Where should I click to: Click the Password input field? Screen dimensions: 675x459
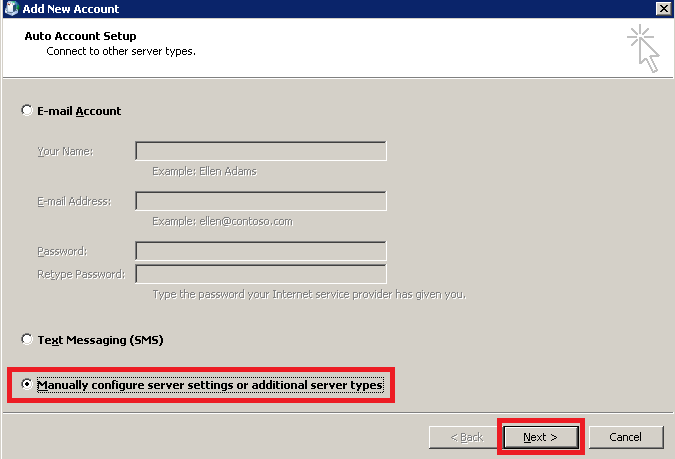261,251
